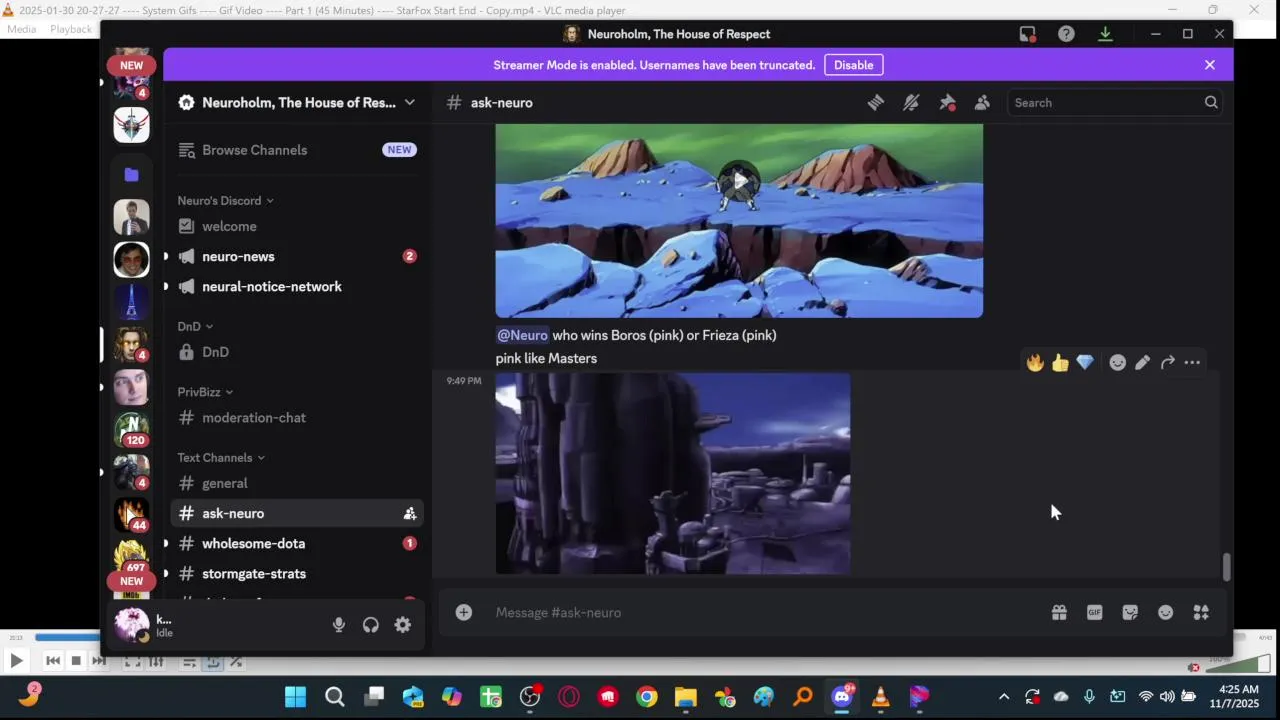Click the Discord Search field
Screen dimensions: 1280x720
click(1115, 103)
